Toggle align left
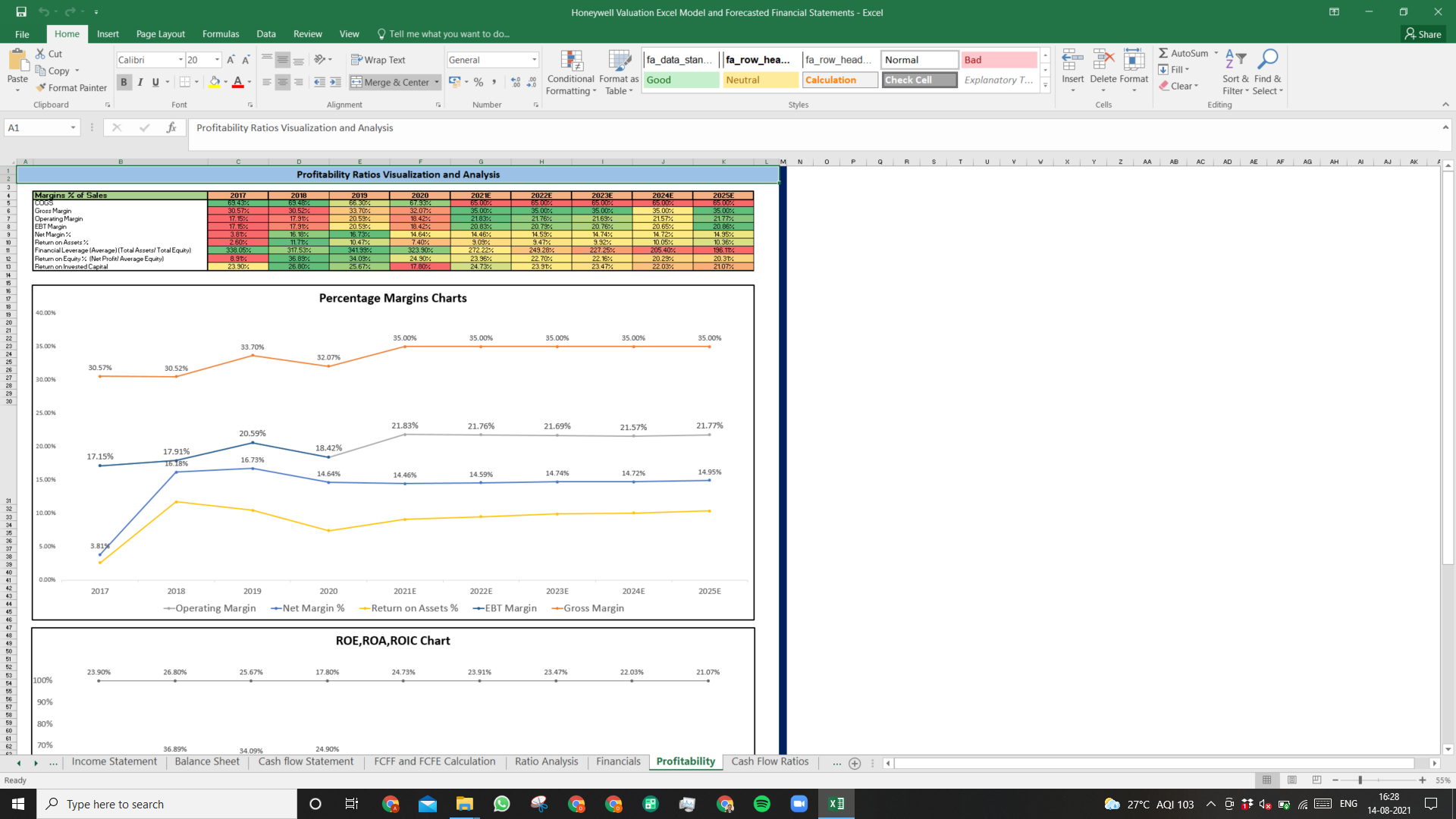This screenshot has height=819, width=1456. [x=266, y=82]
